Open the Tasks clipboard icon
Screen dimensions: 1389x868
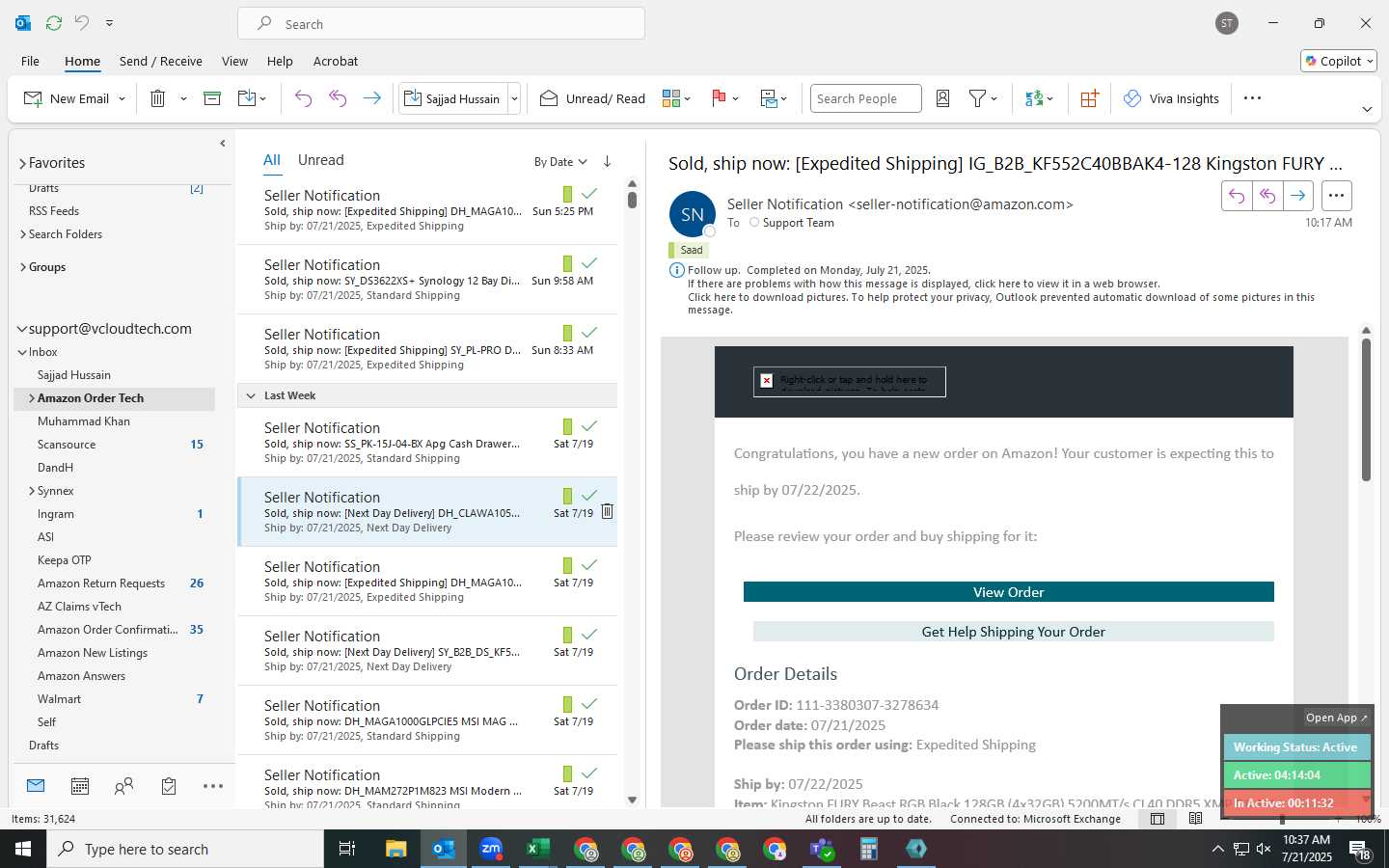169,787
